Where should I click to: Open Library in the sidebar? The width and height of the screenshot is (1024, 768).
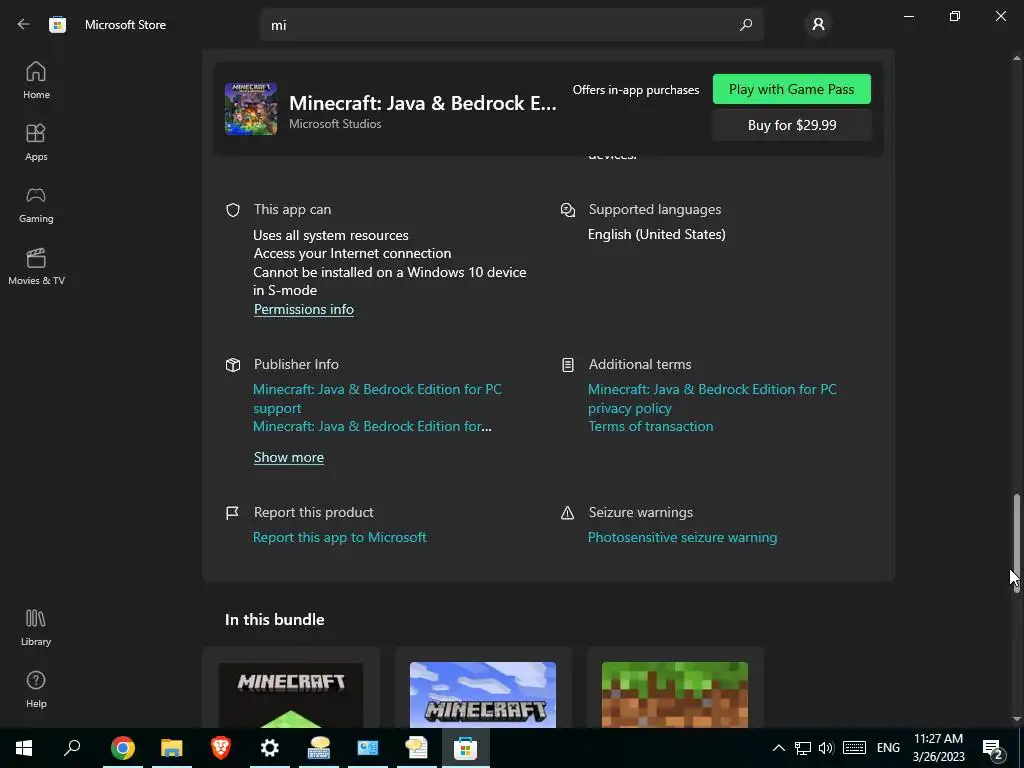coord(36,627)
